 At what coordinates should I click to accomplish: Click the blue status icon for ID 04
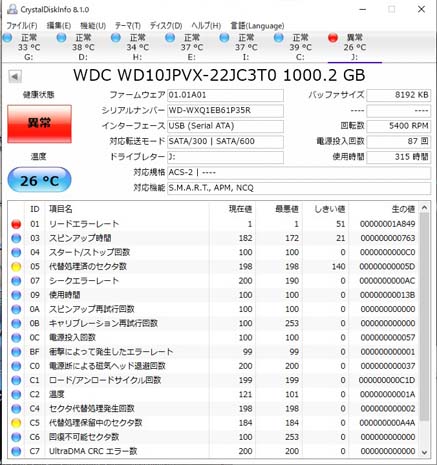tap(16, 252)
